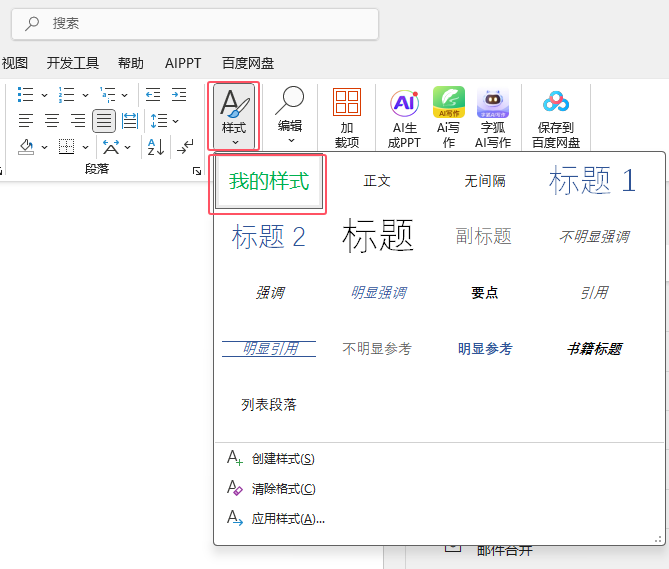Click the multilevel list icon
Screen dimensions: 669x569
click(108, 95)
